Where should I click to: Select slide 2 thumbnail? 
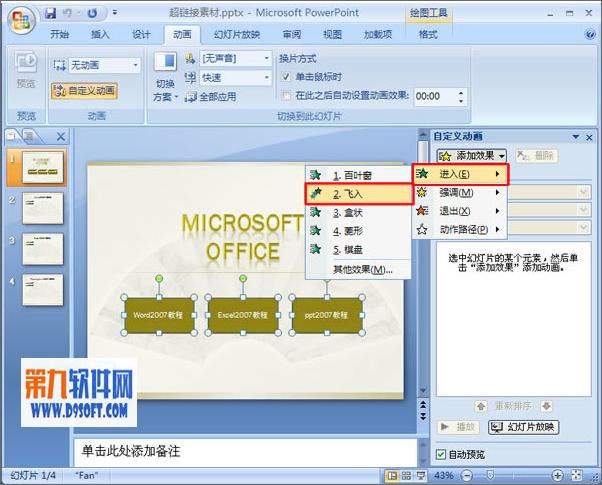coord(43,208)
